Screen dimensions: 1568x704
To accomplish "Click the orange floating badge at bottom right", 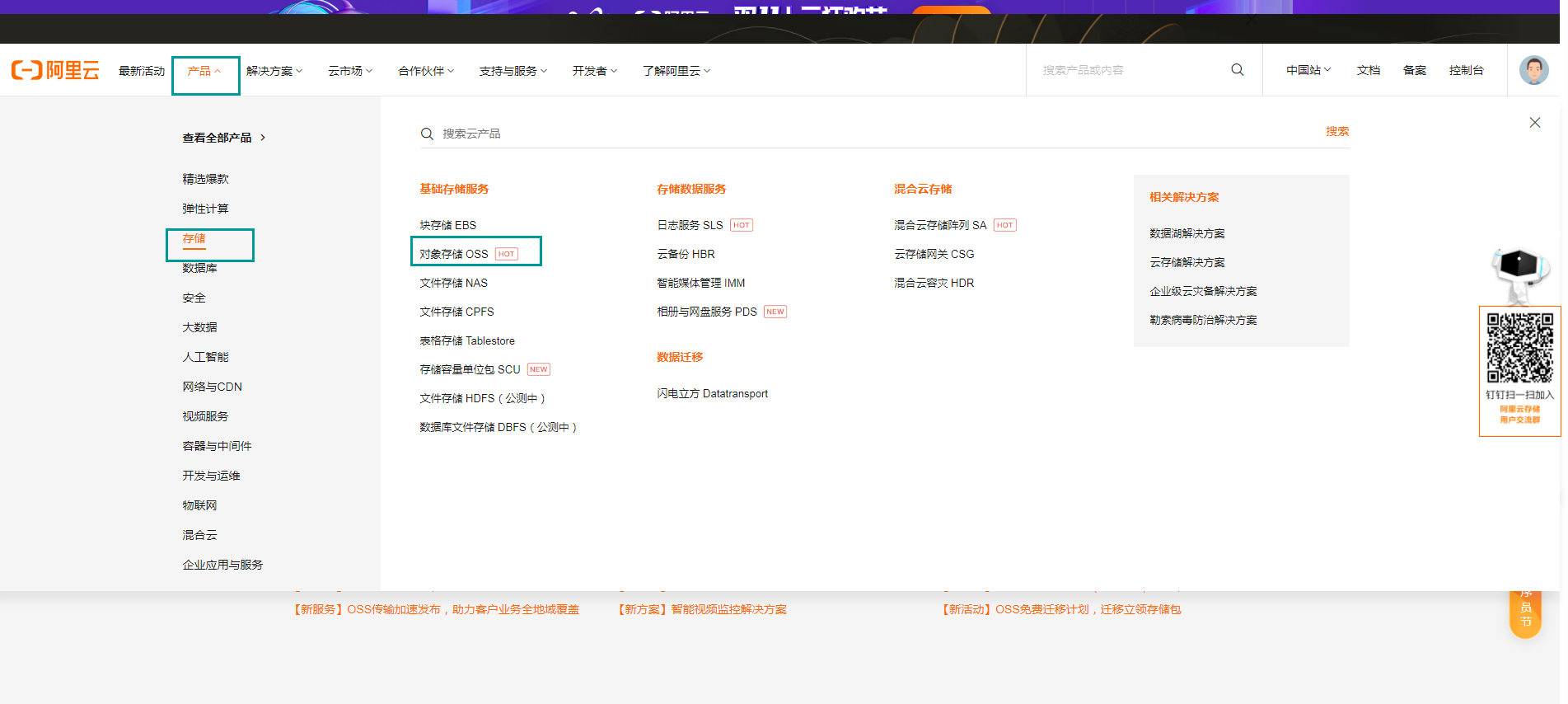I will click(x=1525, y=613).
